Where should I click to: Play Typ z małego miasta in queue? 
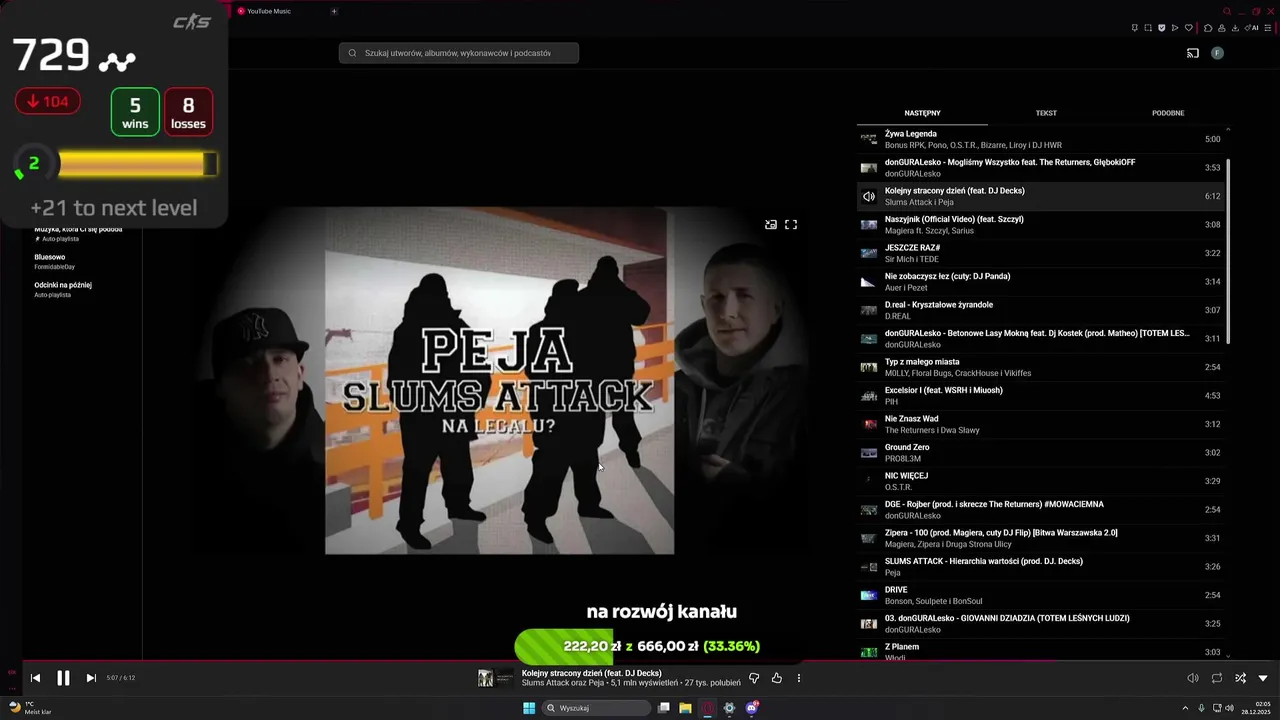click(x=1040, y=367)
